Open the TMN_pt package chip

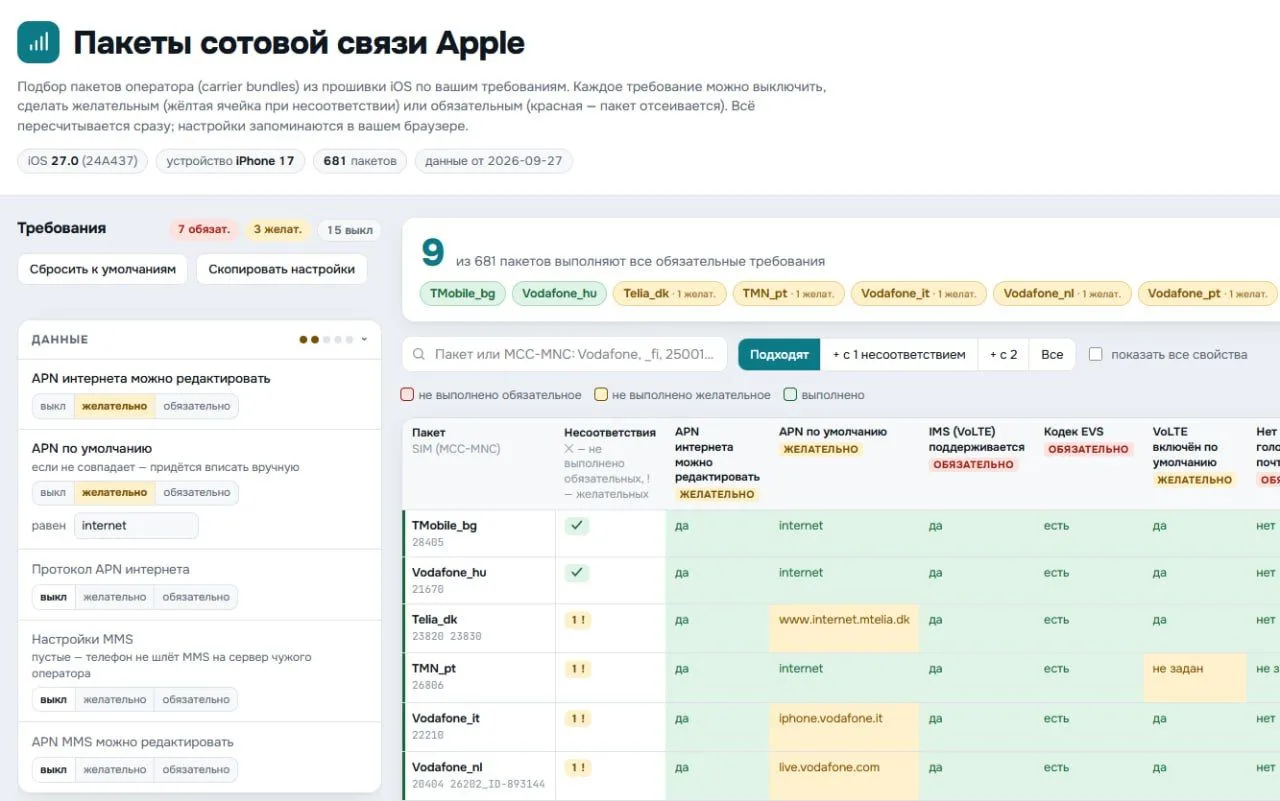(x=788, y=294)
